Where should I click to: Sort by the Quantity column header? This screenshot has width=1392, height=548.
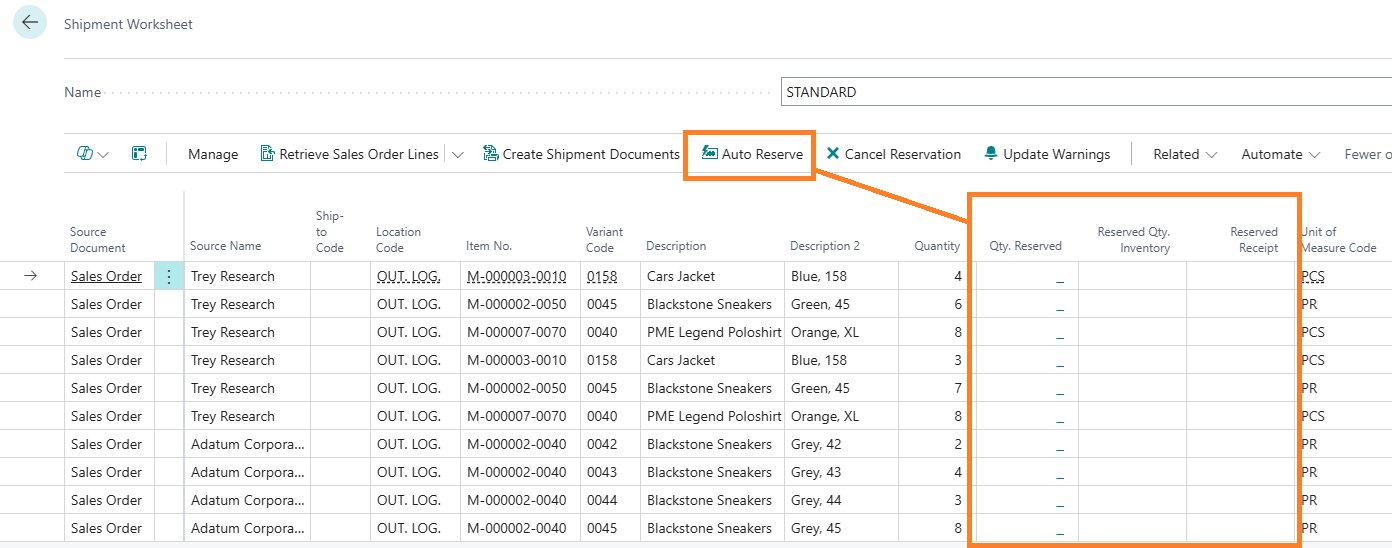936,245
